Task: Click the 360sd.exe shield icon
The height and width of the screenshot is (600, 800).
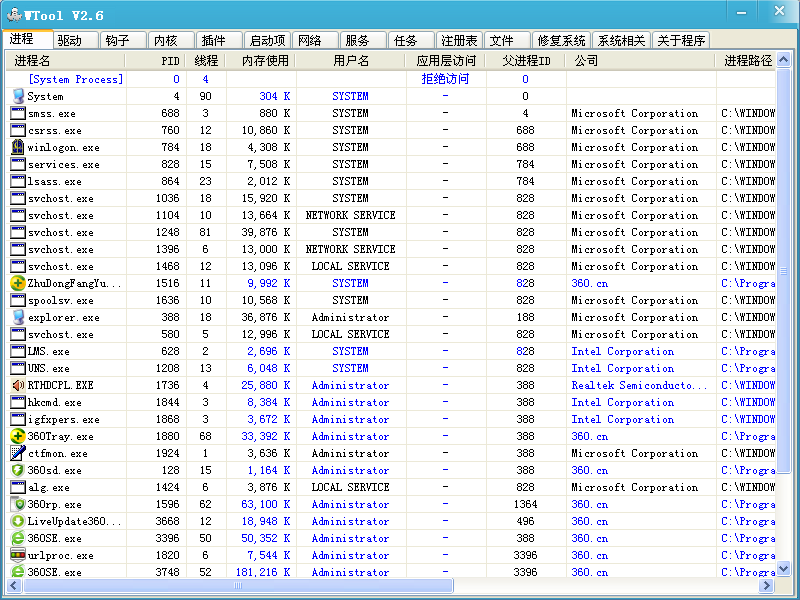Action: click(18, 470)
